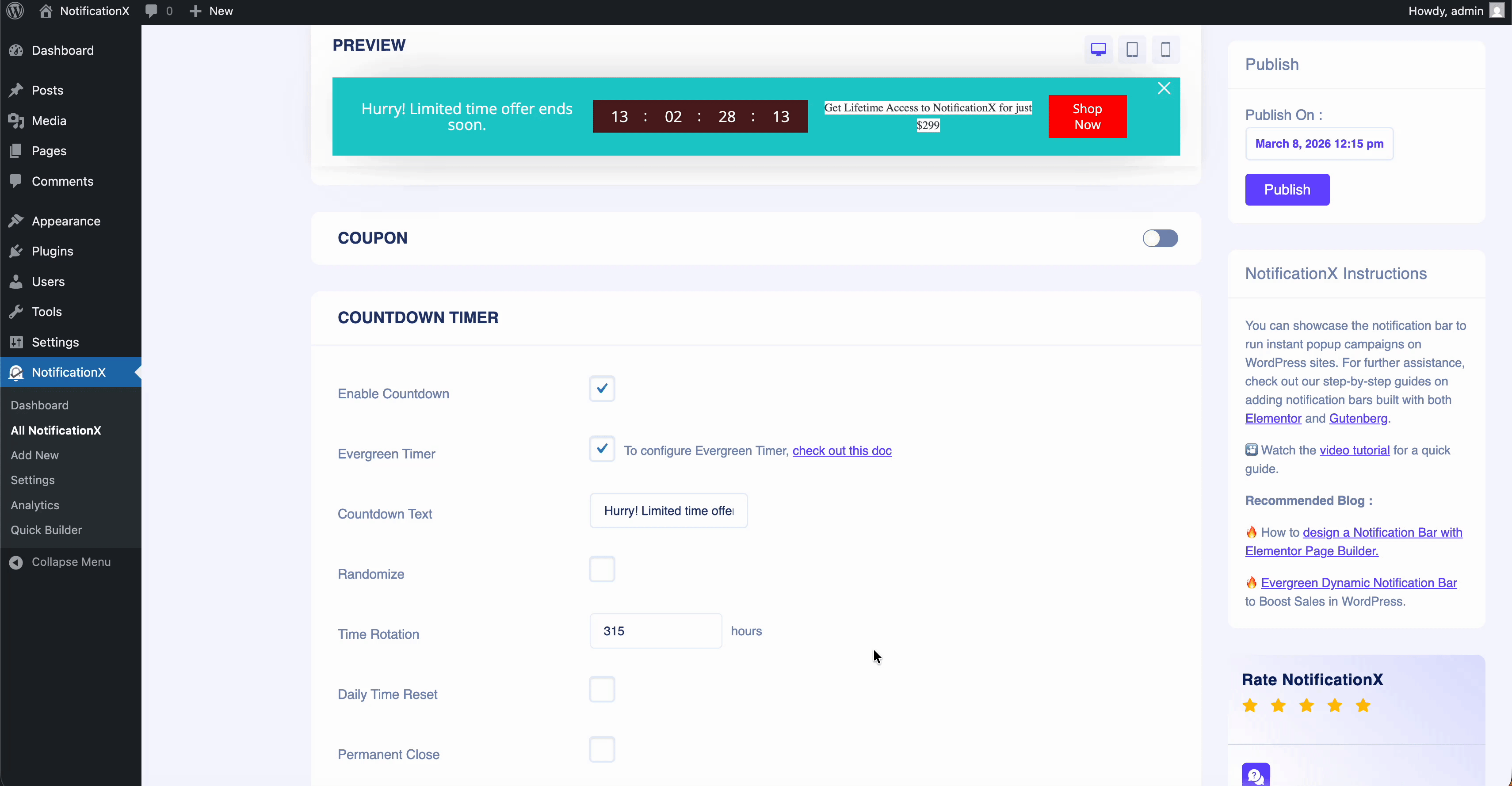
Task: Open the Evergreen Timer doc link
Action: 842,450
